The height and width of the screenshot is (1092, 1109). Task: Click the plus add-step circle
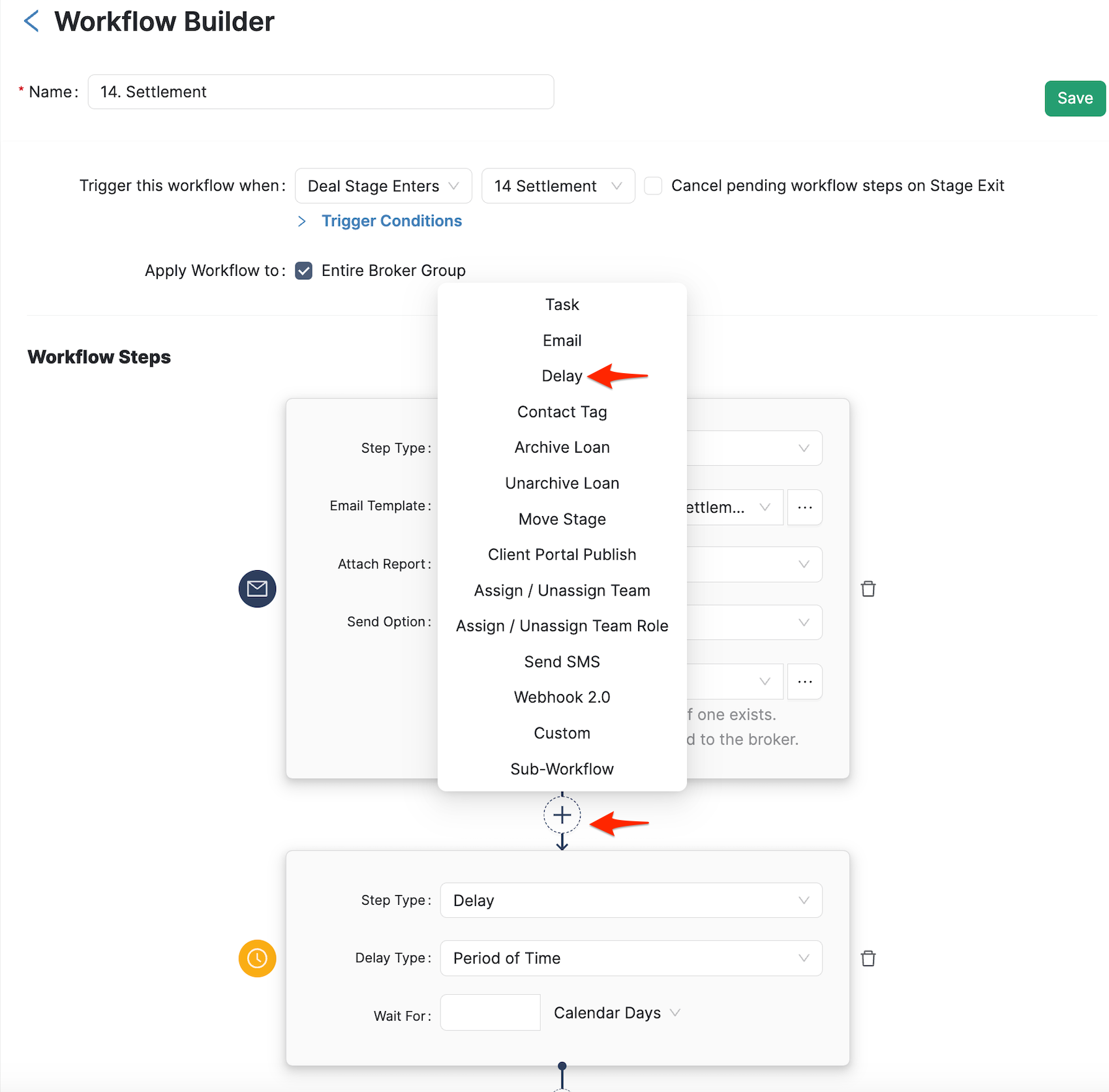[562, 815]
